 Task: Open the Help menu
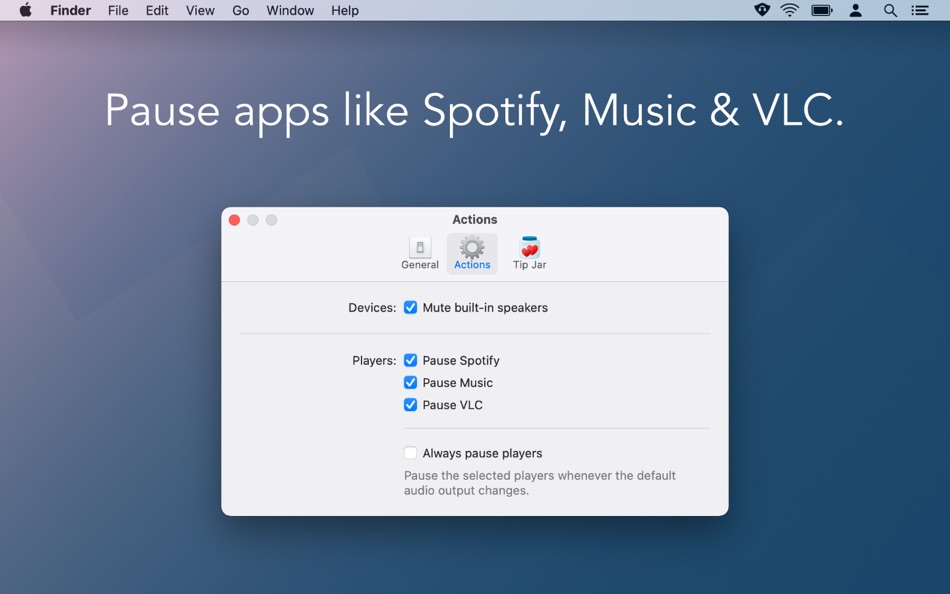[x=345, y=10]
